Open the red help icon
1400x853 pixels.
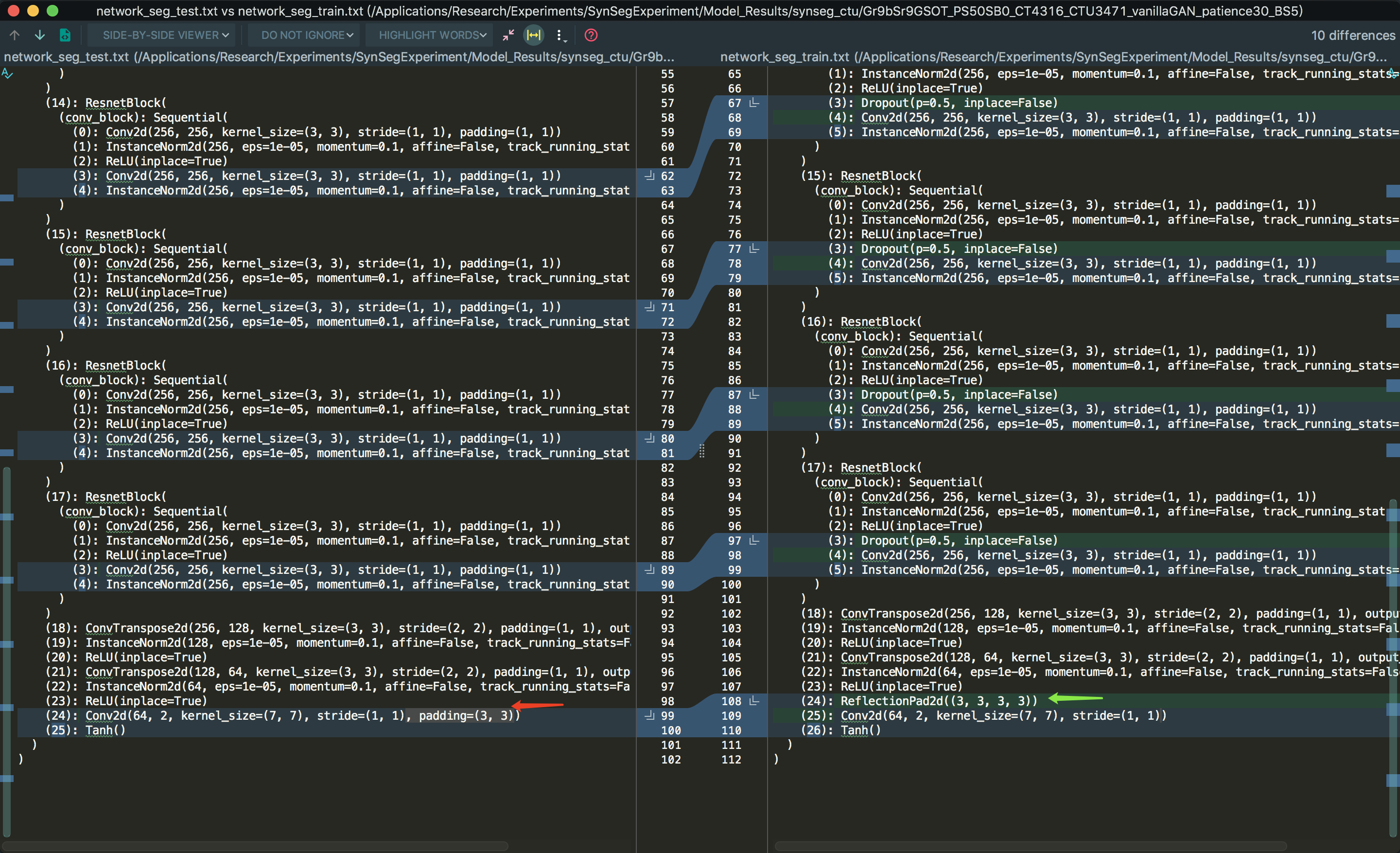[591, 35]
